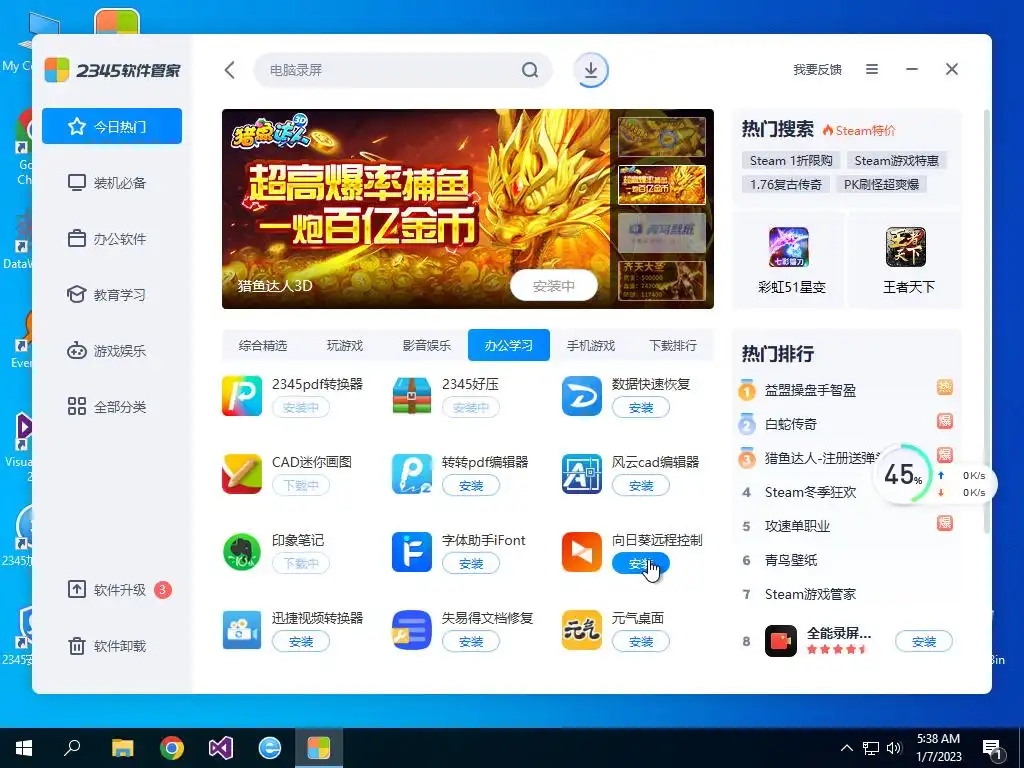The height and width of the screenshot is (768, 1024).
Task: Open File Explorer from the taskbar
Action: [x=122, y=748]
